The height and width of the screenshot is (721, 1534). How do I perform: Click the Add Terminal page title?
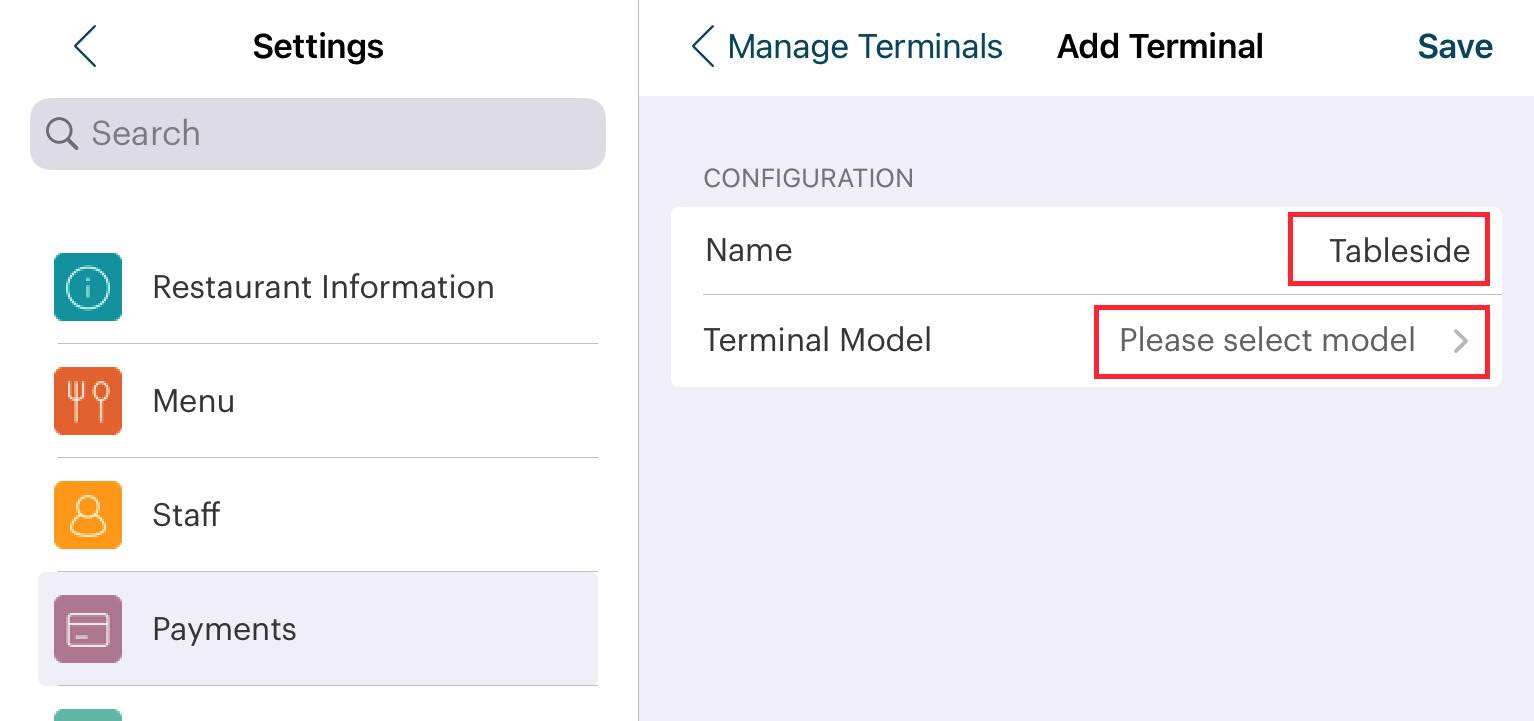pos(1160,47)
